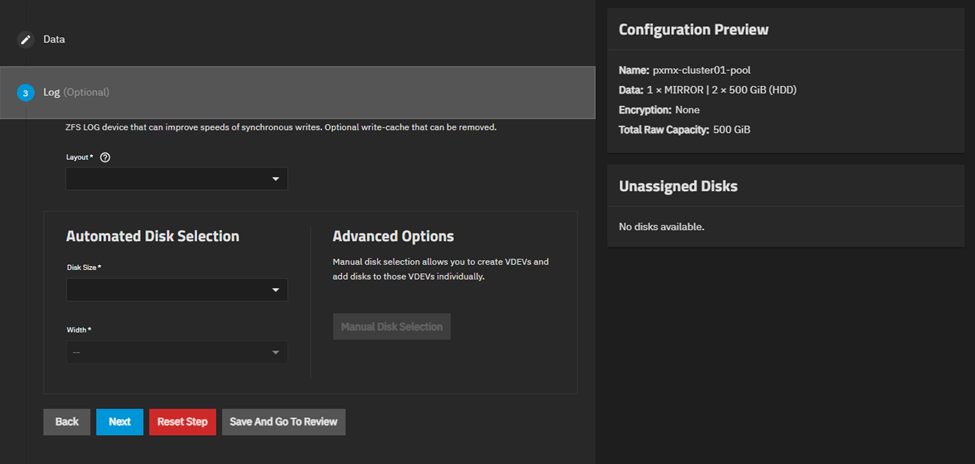Click the Back button

tap(67, 422)
